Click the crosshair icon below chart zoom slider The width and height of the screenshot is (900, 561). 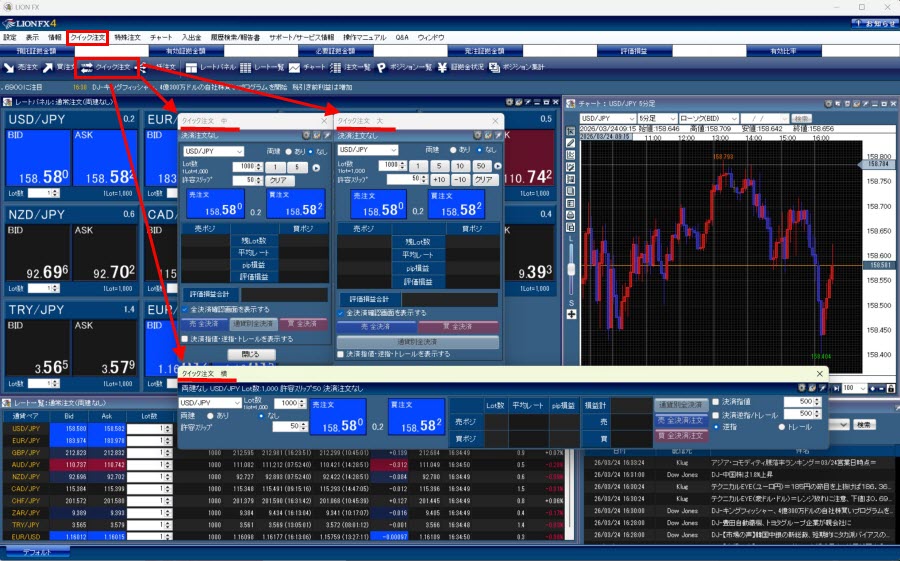pos(571,314)
